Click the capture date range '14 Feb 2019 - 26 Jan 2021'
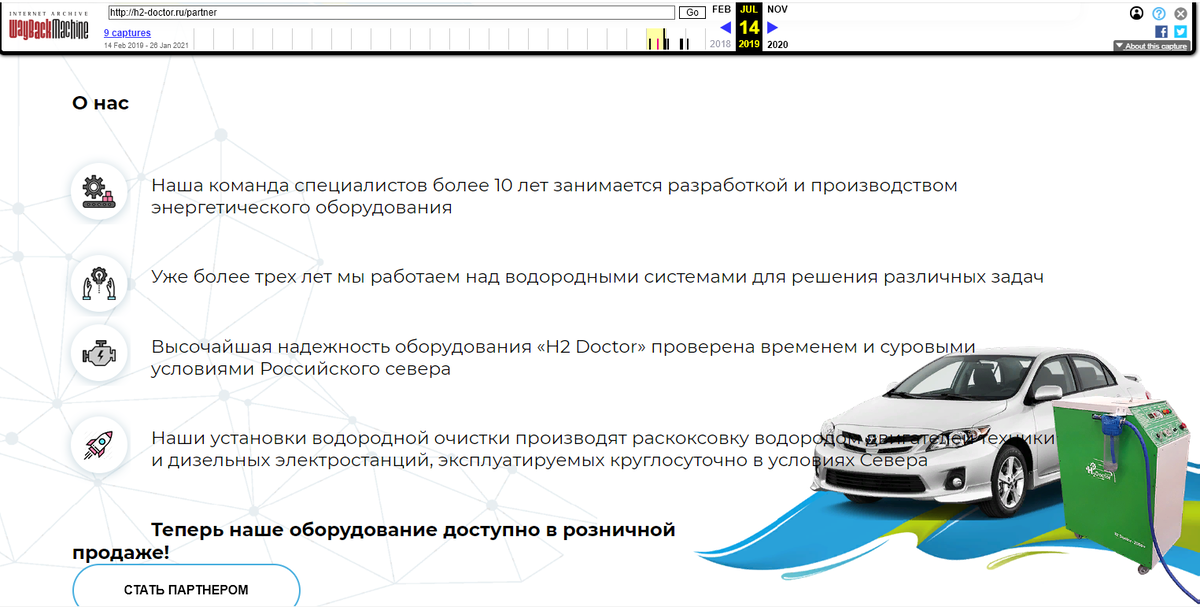Viewport: 1200px width, 607px height. pyautogui.click(x=146, y=45)
